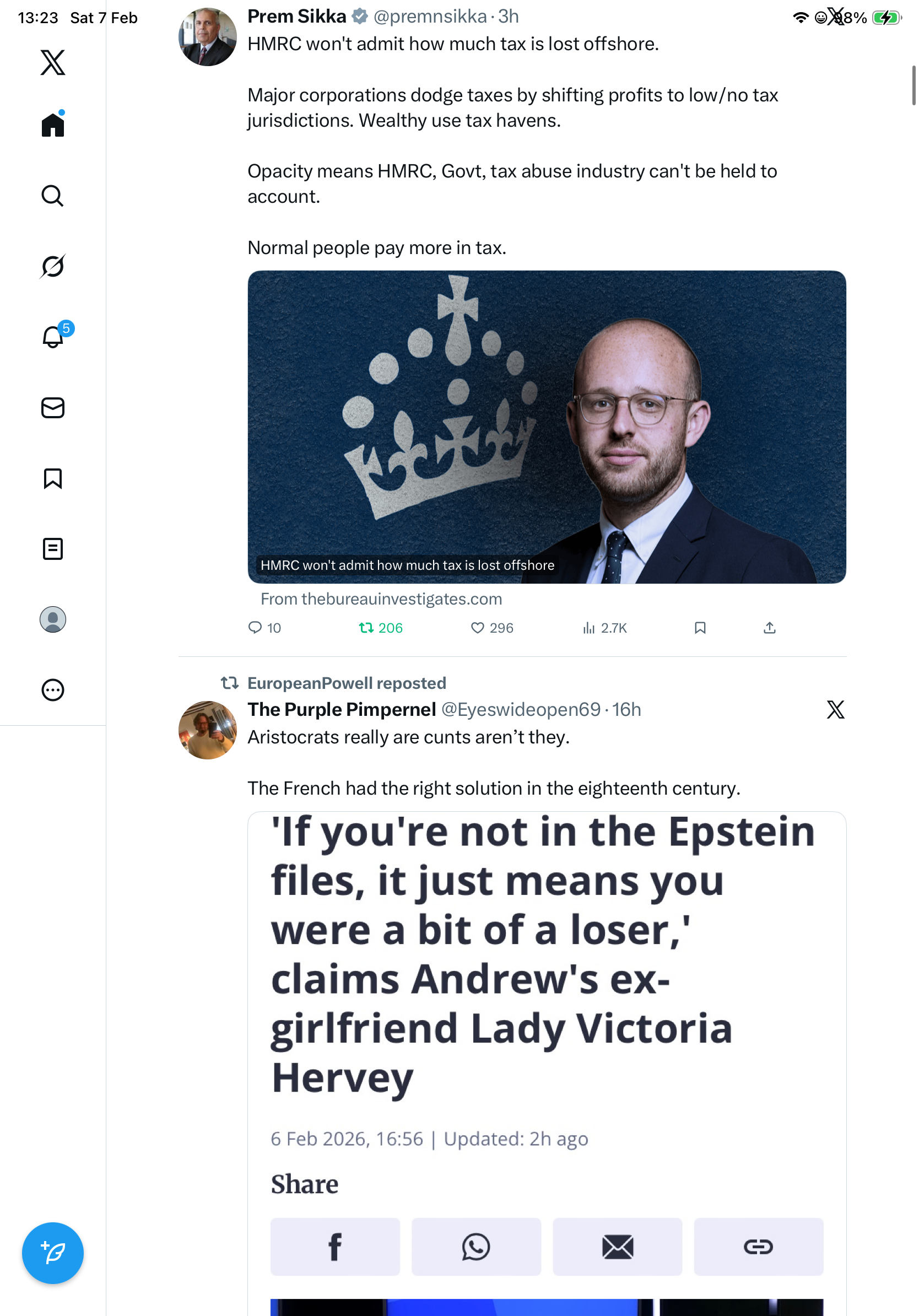Open the Home feed icon

(x=53, y=125)
